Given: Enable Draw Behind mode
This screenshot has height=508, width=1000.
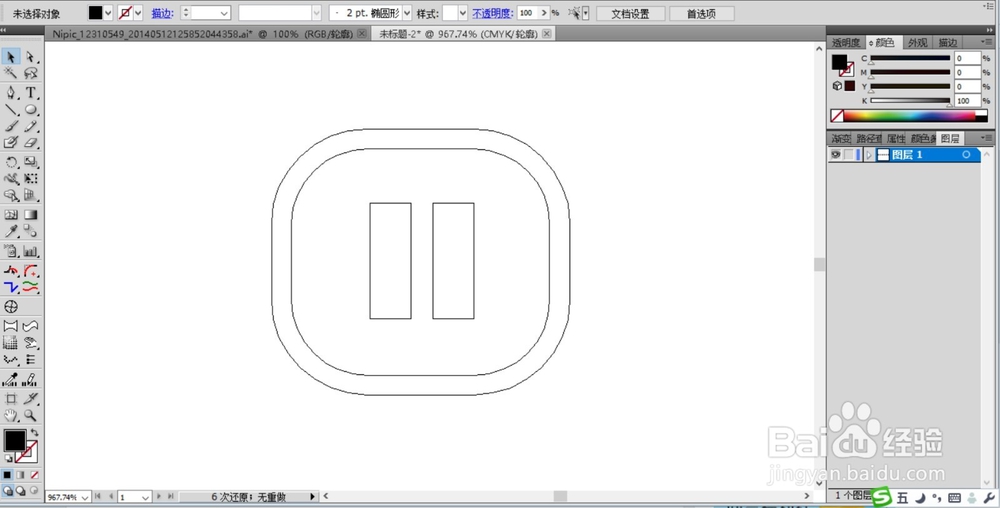Looking at the screenshot, I should (x=20, y=491).
